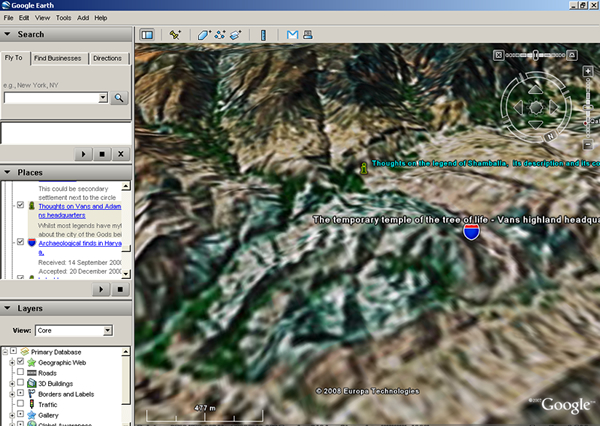
Task: Select the Fly To tab
Action: pos(14,58)
